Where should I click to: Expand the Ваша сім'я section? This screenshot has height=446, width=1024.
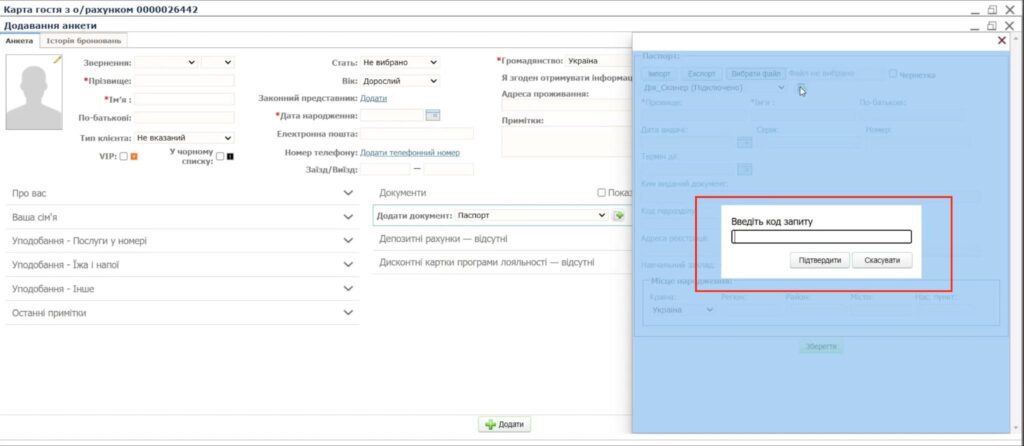pos(183,217)
